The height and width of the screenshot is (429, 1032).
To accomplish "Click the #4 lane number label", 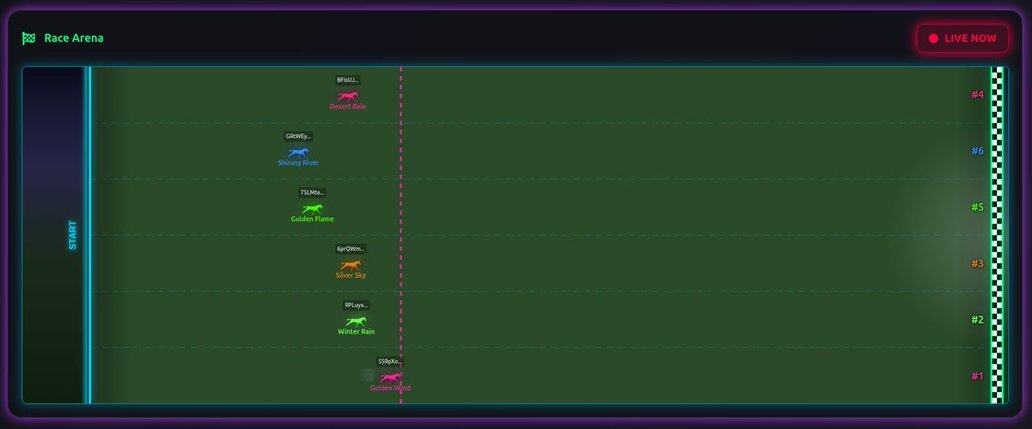I will [x=977, y=95].
